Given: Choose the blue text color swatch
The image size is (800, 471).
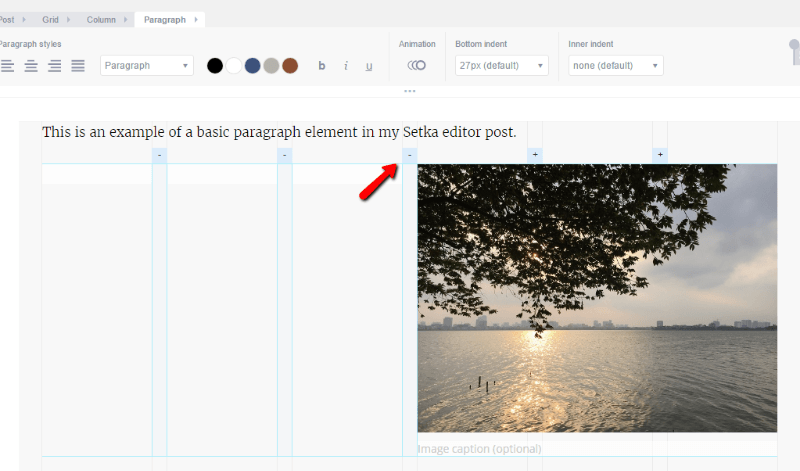Looking at the screenshot, I should tap(253, 66).
